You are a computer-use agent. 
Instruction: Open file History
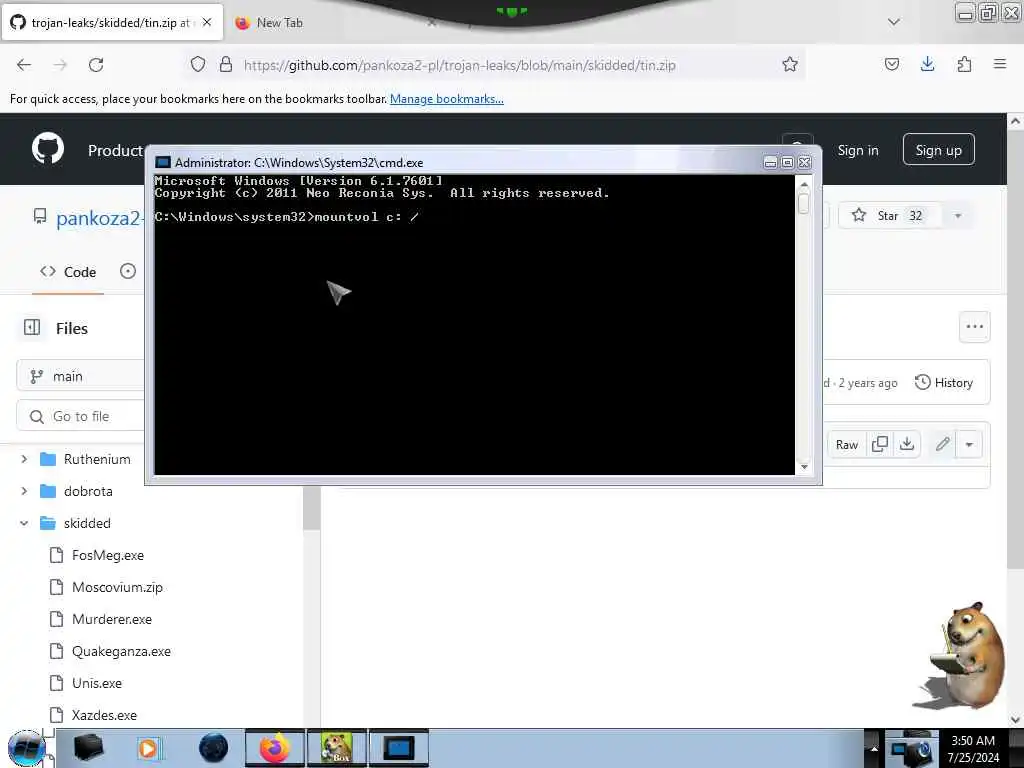pos(944,383)
